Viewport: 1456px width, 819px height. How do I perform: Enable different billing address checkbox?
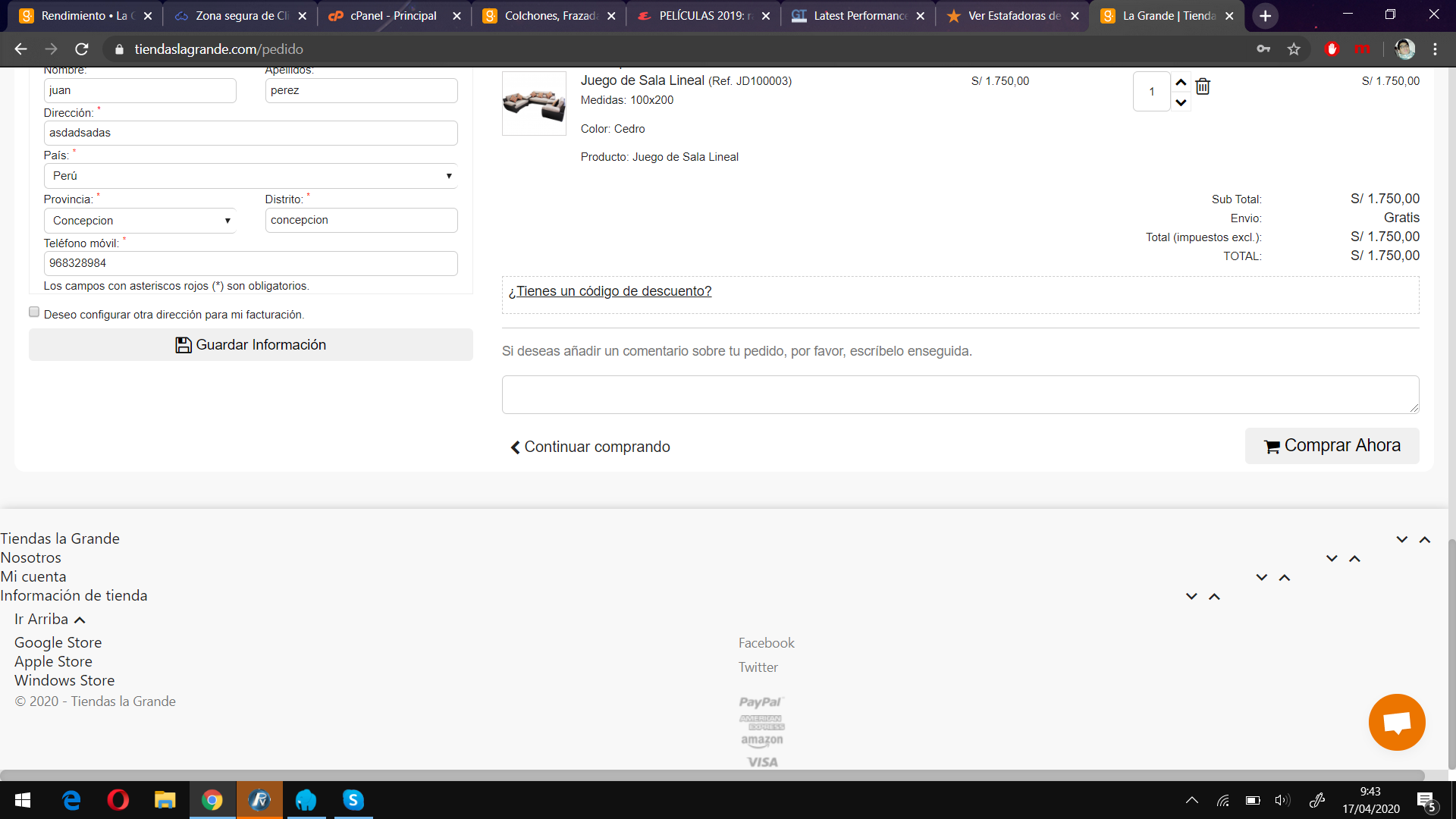34,312
